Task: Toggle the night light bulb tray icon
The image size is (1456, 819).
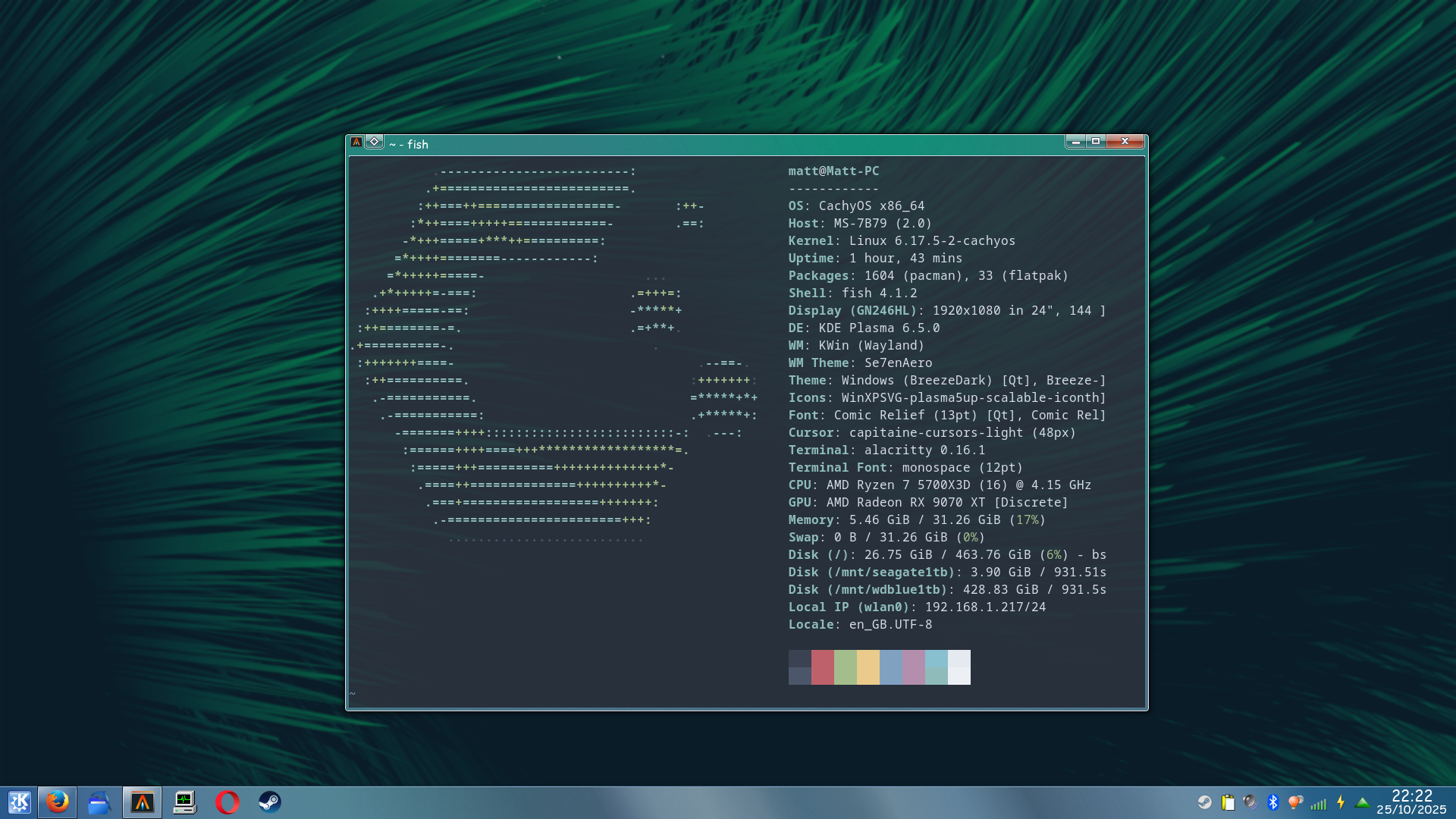Action: click(x=1296, y=802)
